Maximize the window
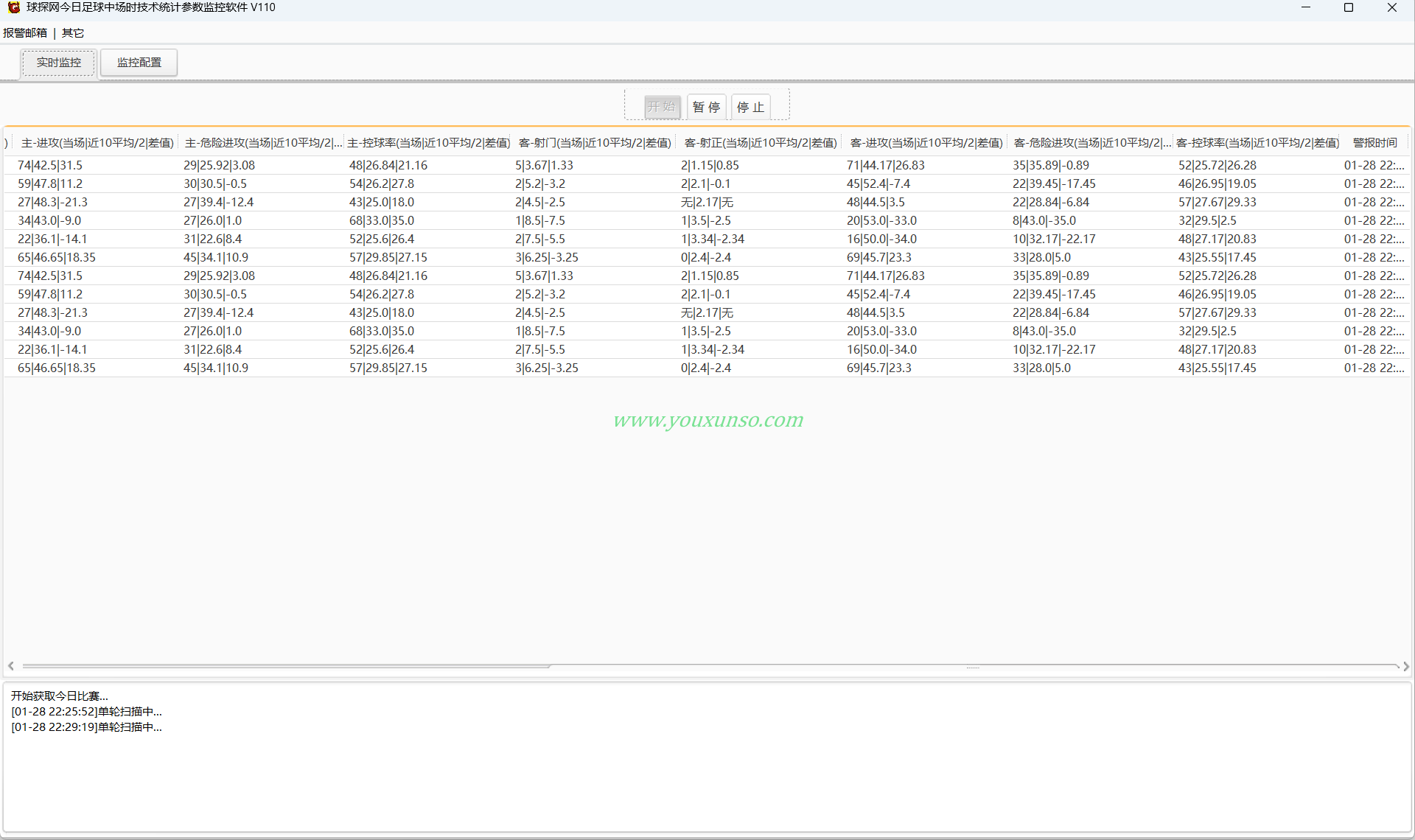The width and height of the screenshot is (1415, 840). [x=1349, y=7]
